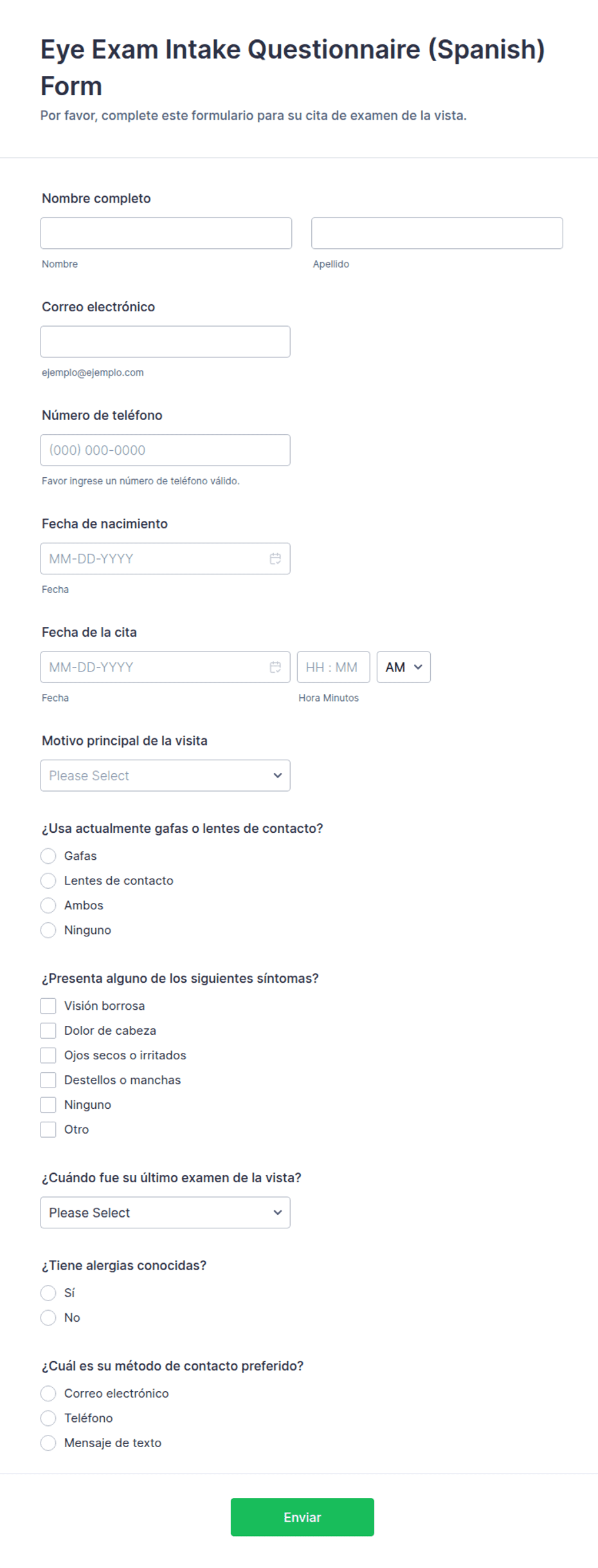The width and height of the screenshot is (598, 1568).
Task: Click the Correo electrónico input field
Action: coord(165,342)
